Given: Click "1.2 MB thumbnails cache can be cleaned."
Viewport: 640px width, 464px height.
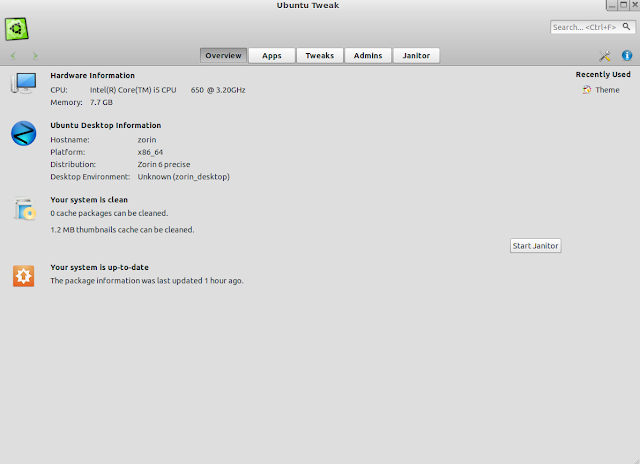Looking at the screenshot, I should tap(122, 230).
